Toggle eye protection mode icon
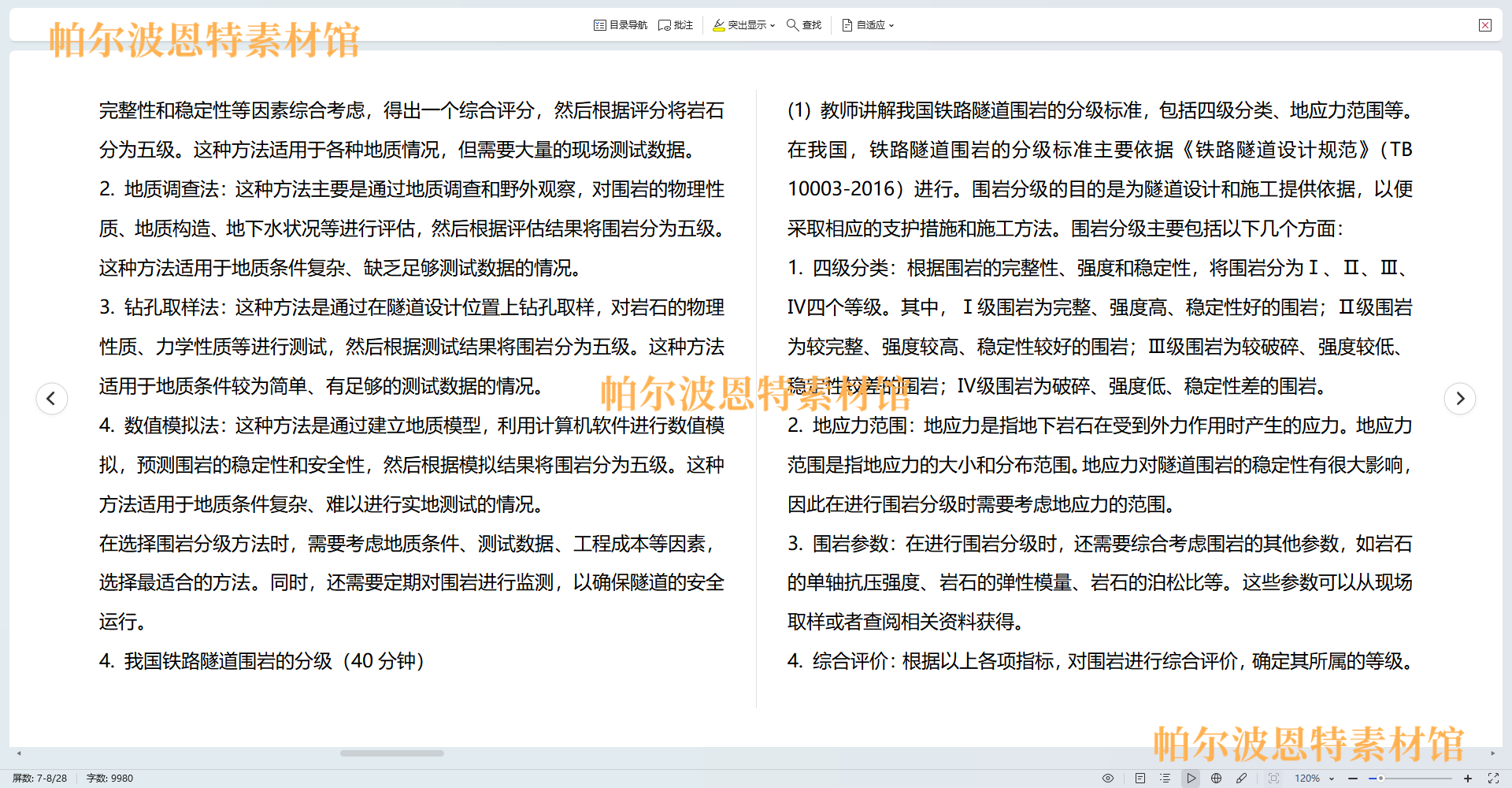The height and width of the screenshot is (788, 1512). [1108, 779]
